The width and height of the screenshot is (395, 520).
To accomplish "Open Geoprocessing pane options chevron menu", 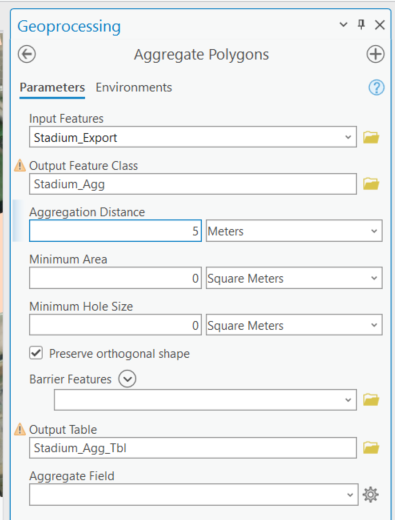I will click(343, 24).
